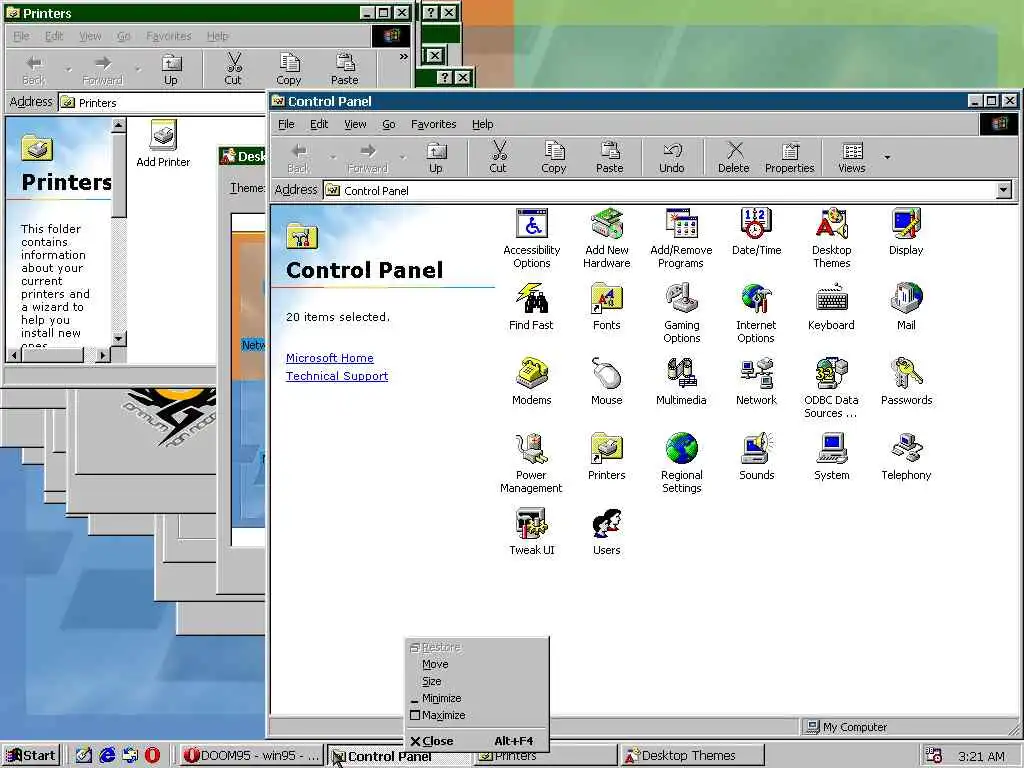Open Add New Hardware applet
This screenshot has height=768, width=1024.
[x=607, y=238]
